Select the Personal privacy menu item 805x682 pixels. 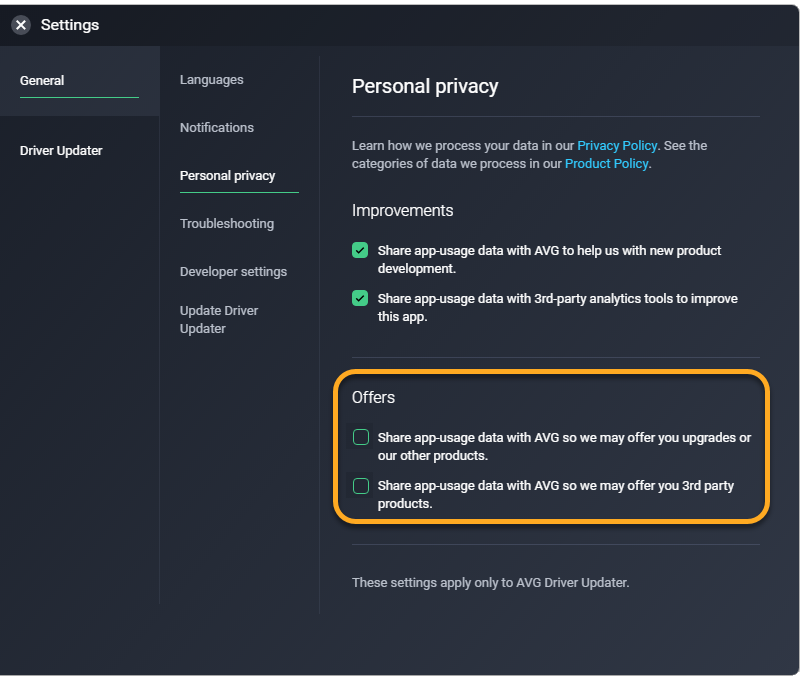tap(227, 176)
